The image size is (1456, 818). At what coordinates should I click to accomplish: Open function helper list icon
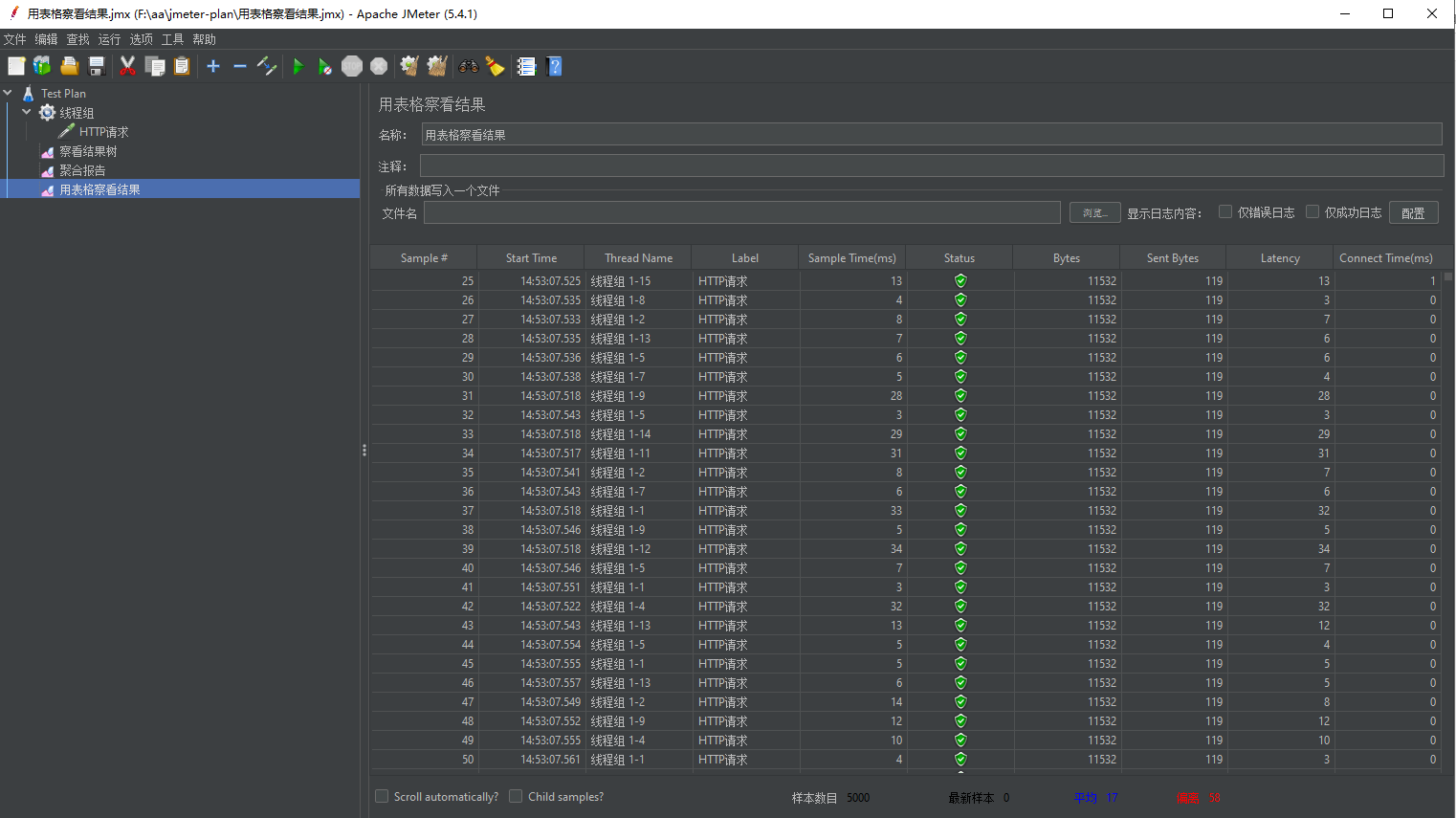point(526,66)
